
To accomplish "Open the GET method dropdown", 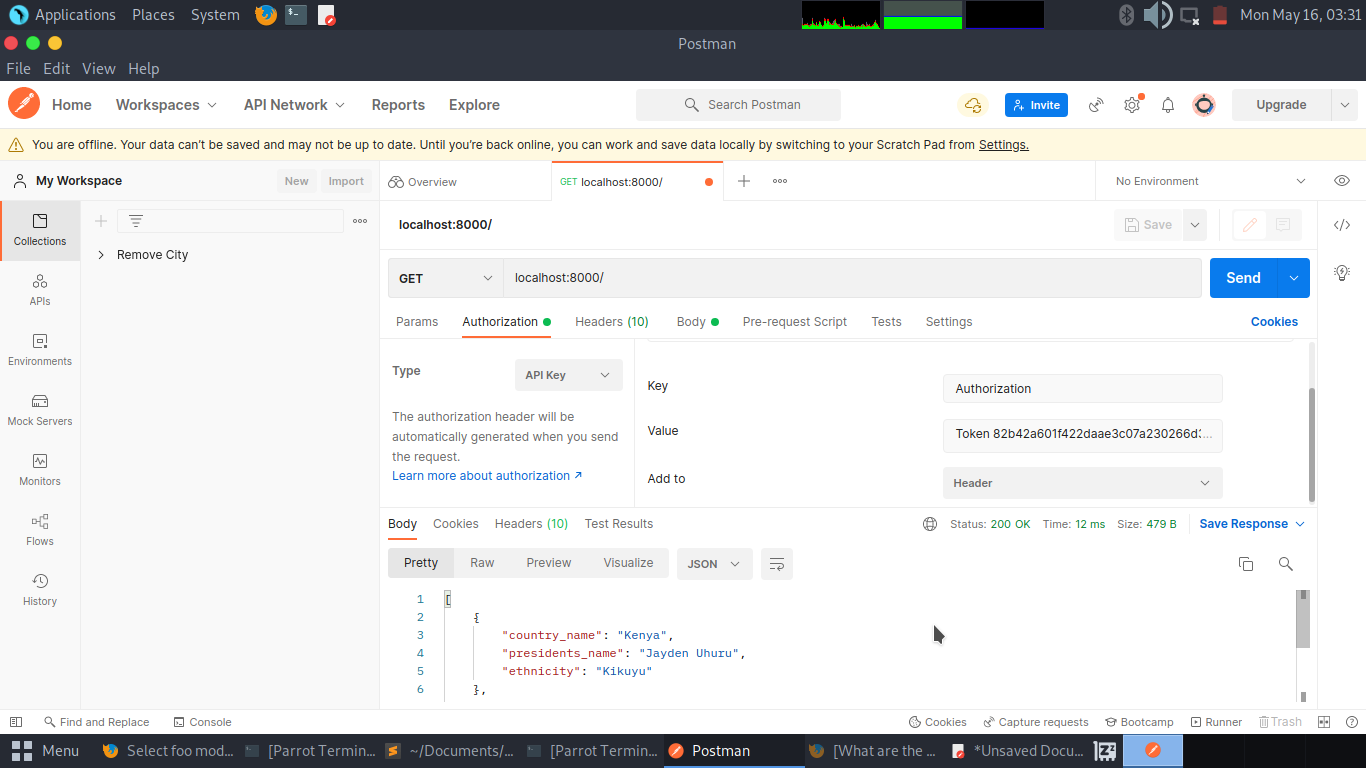I will tap(445, 278).
